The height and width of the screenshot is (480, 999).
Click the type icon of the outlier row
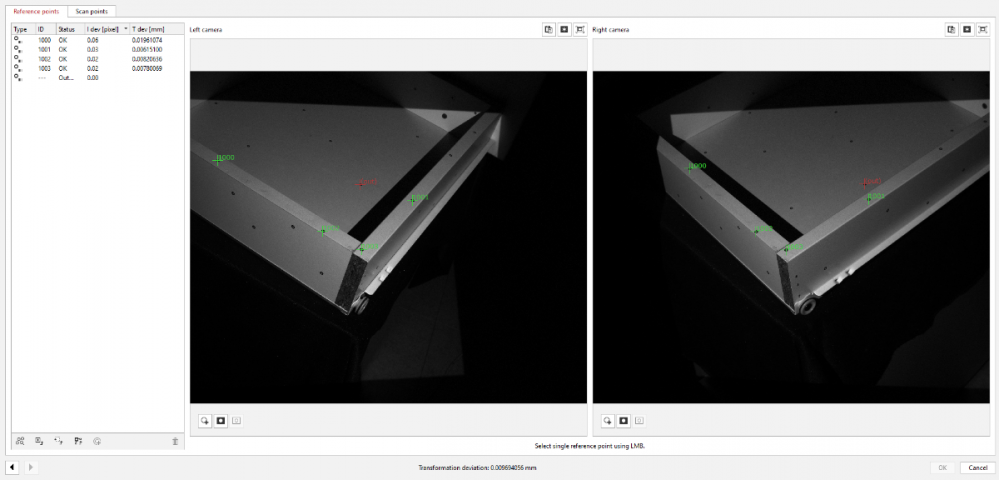18,77
